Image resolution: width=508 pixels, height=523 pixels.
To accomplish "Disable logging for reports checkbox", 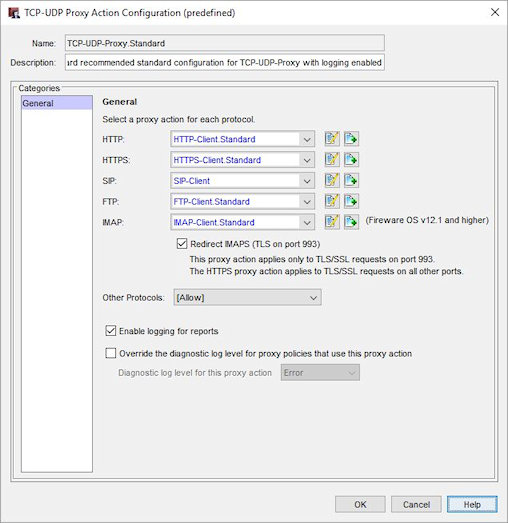I will click(x=111, y=331).
